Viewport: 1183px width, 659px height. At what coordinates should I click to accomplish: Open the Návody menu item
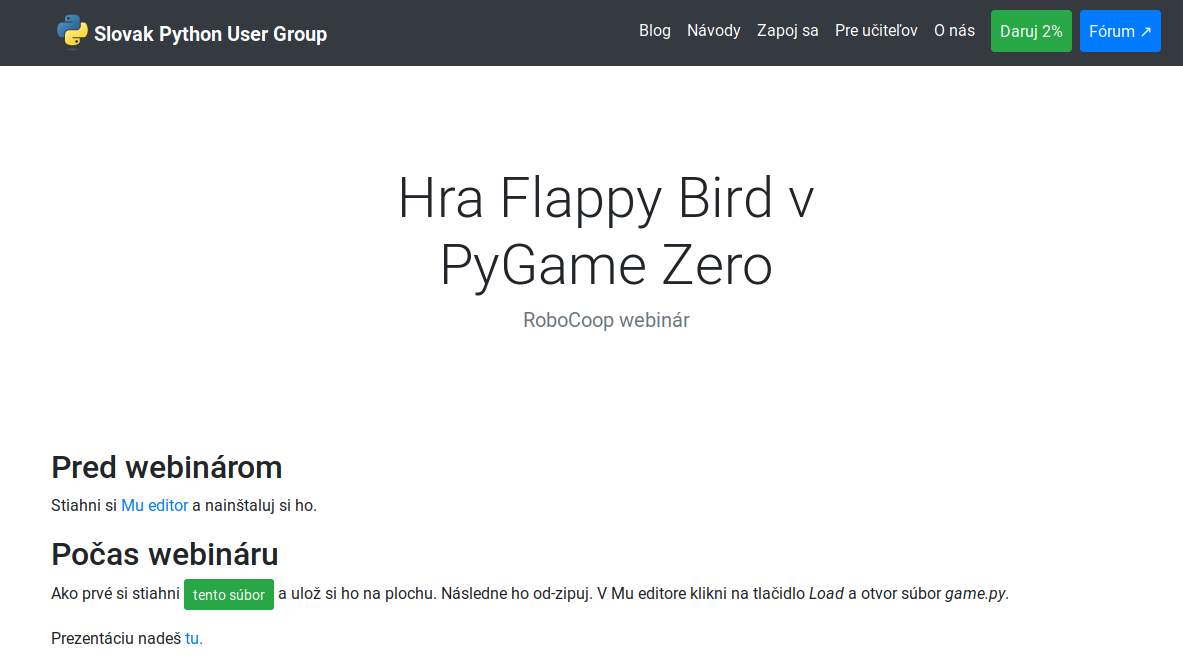coord(714,31)
